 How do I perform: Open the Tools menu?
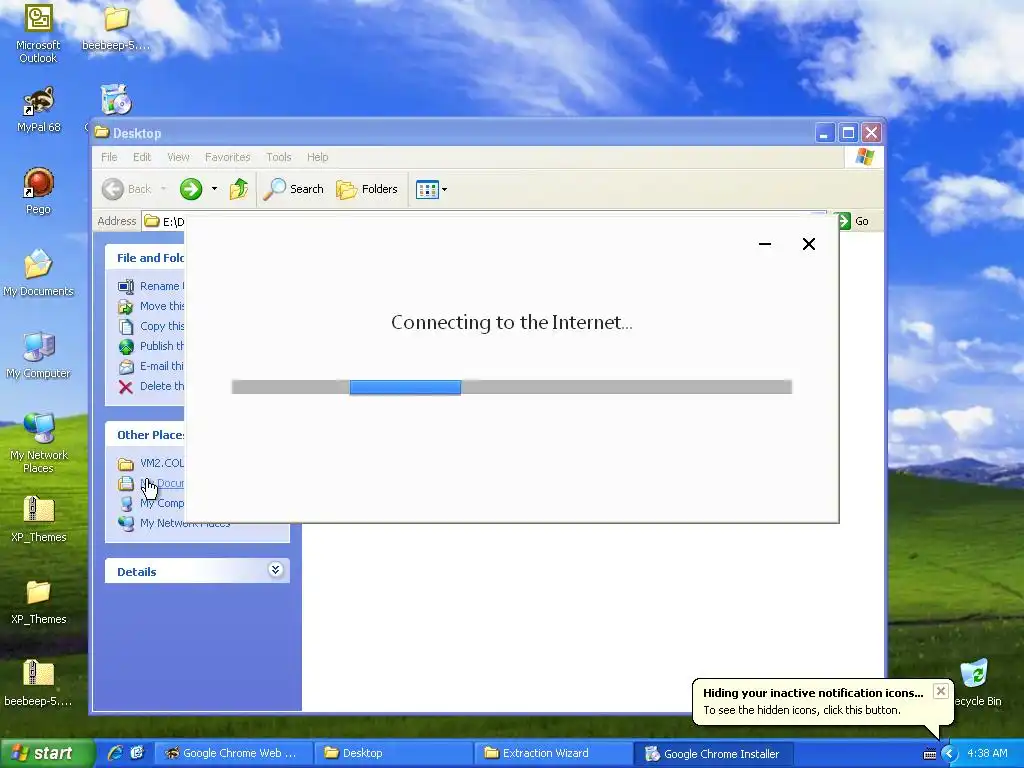click(278, 157)
